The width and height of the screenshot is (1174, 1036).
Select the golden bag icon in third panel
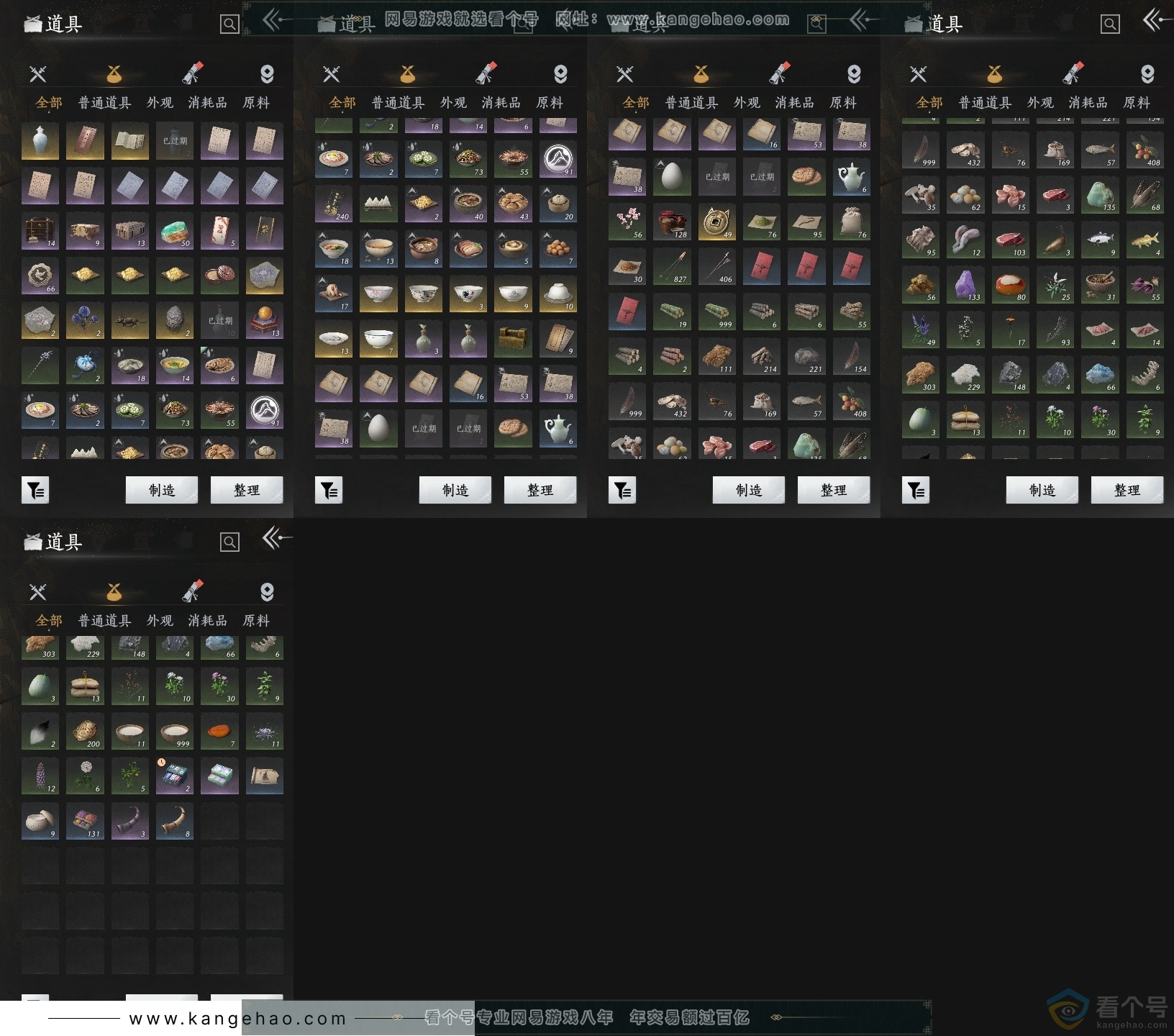click(701, 73)
